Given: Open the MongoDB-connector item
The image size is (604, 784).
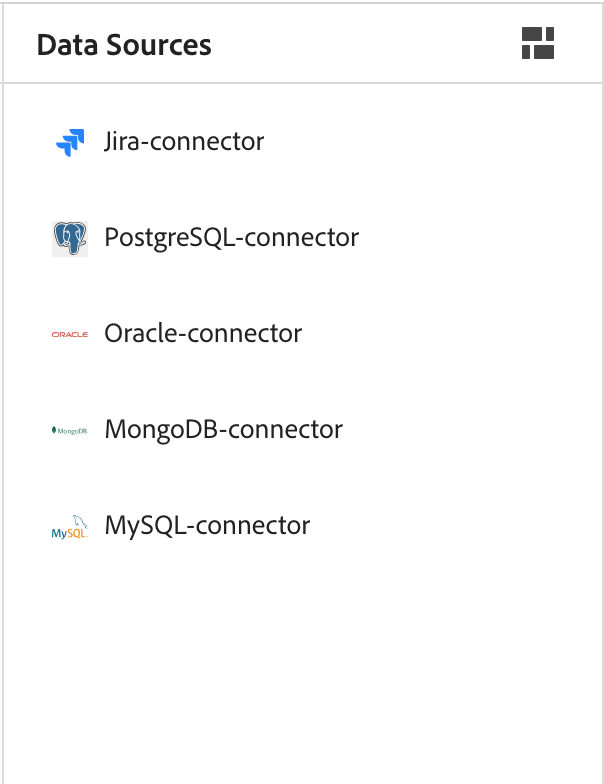Looking at the screenshot, I should coord(223,430).
